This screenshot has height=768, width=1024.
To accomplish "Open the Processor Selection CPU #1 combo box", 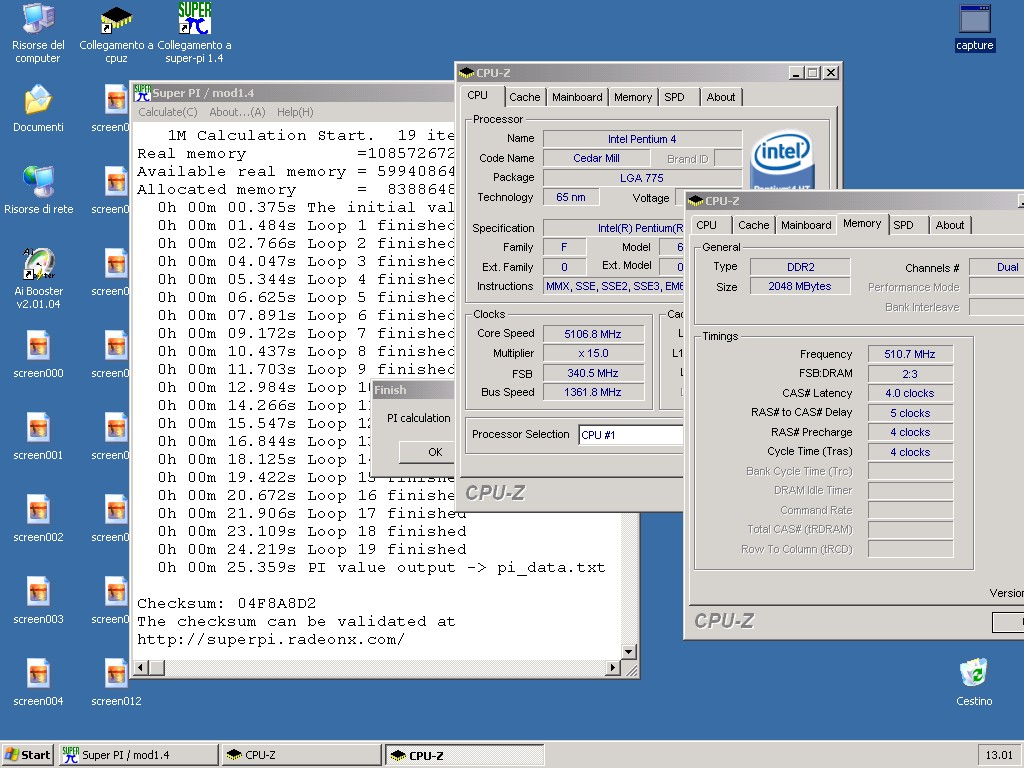I will 631,435.
